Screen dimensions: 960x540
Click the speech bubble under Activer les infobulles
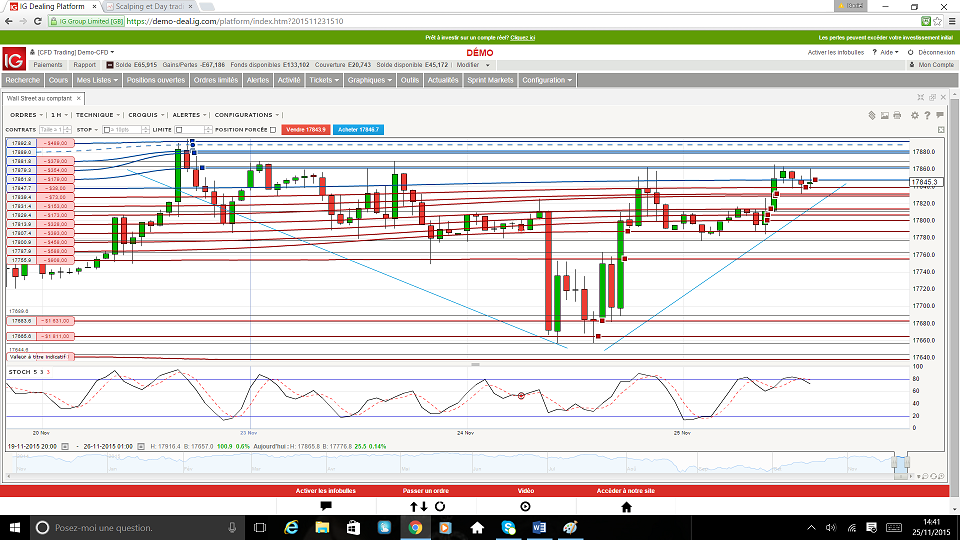point(326,506)
